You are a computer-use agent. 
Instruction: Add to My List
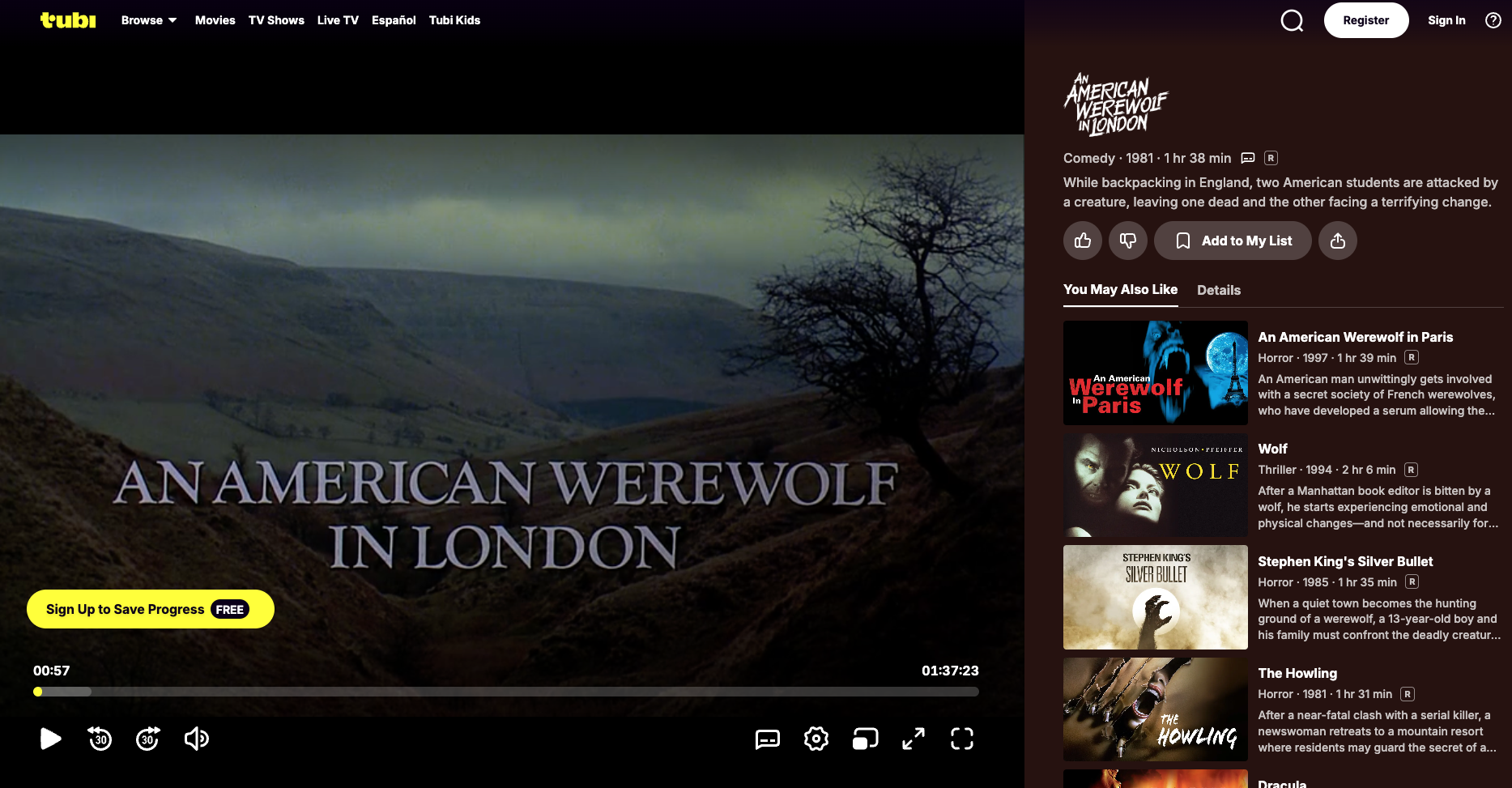pyautogui.click(x=1233, y=241)
